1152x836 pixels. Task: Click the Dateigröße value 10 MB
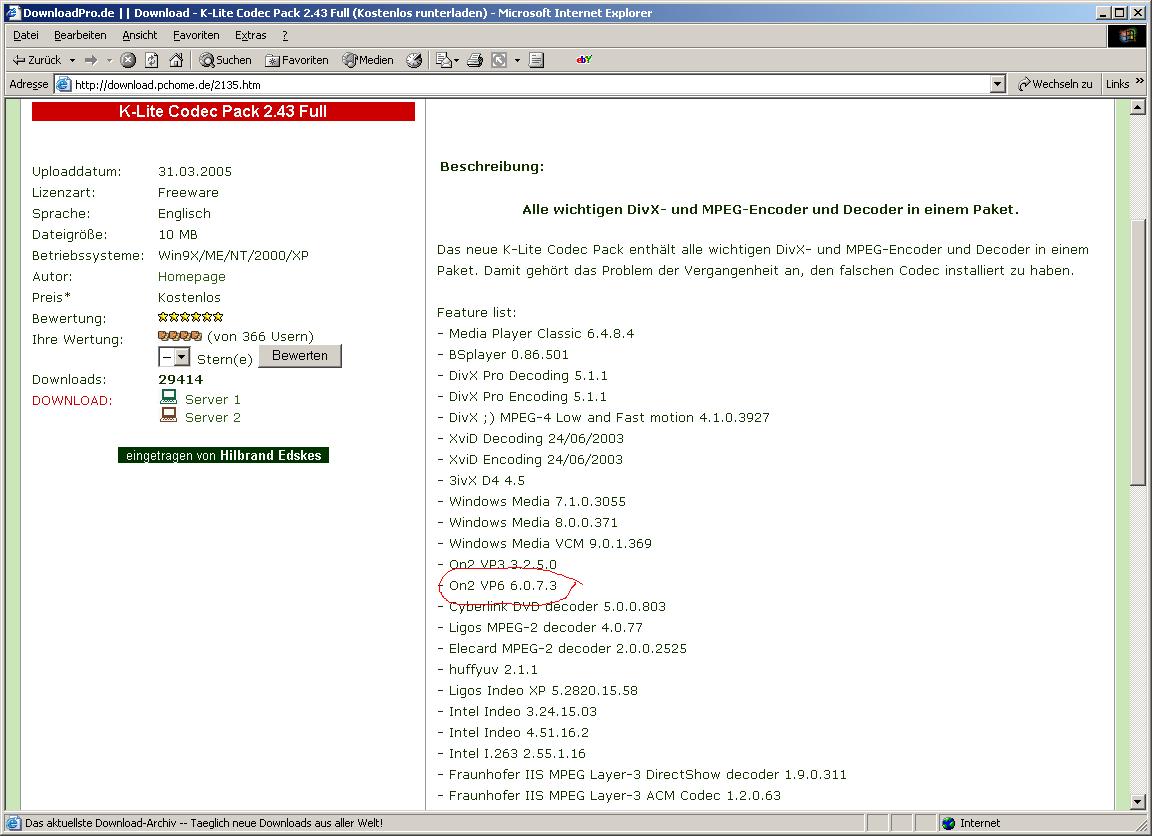tap(178, 235)
